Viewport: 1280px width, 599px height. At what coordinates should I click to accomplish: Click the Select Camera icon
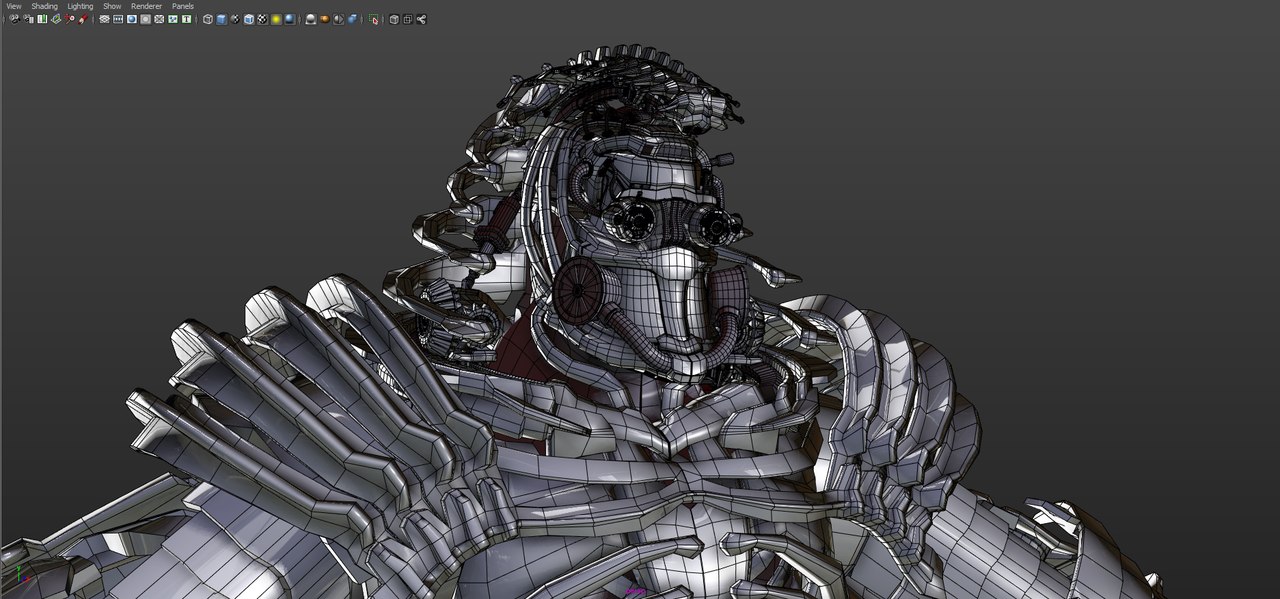pyautogui.click(x=15, y=19)
